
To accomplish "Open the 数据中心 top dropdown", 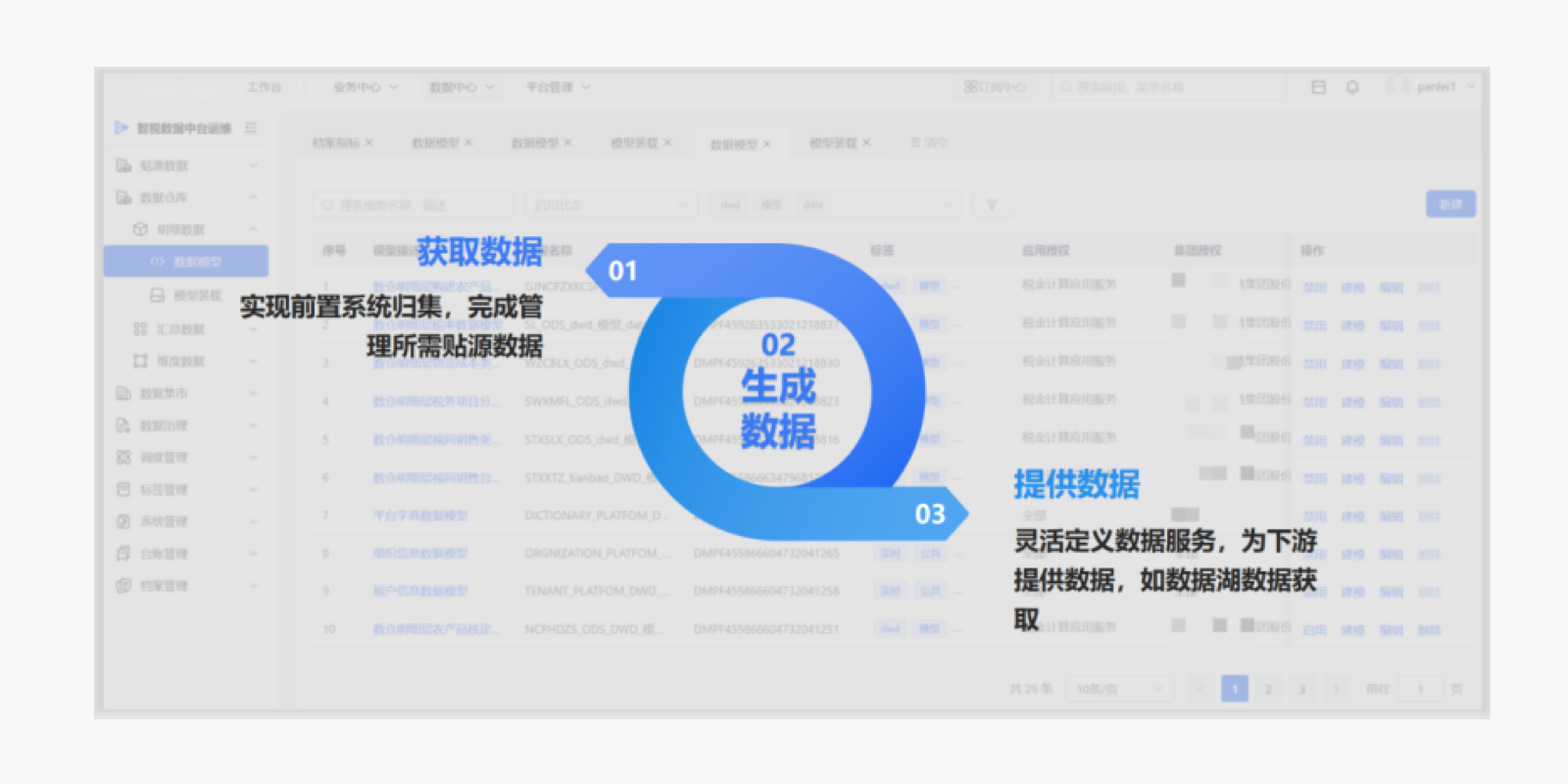I will coord(462,87).
